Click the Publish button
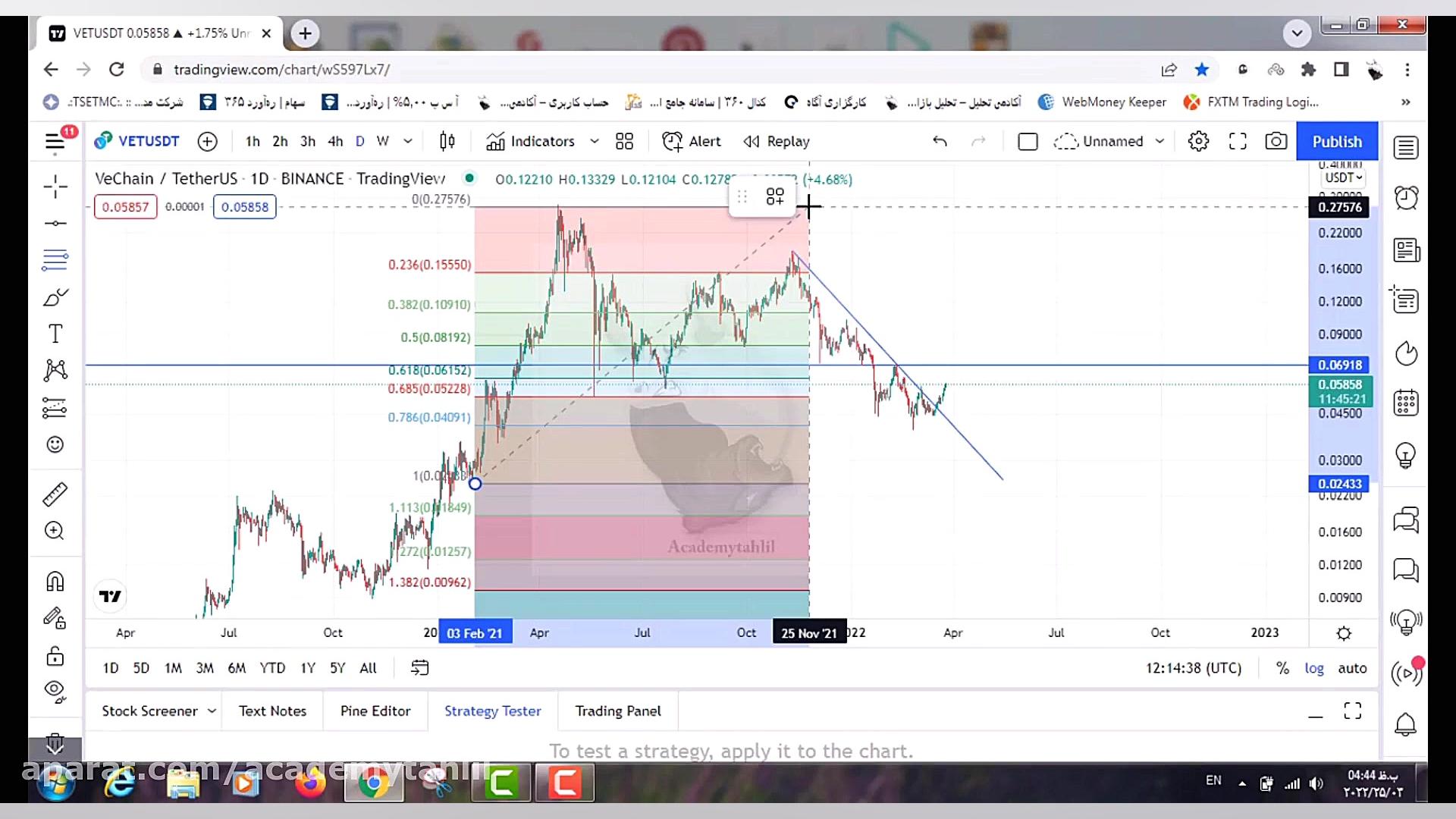Screen dimensions: 1456x819 coord(1337,141)
